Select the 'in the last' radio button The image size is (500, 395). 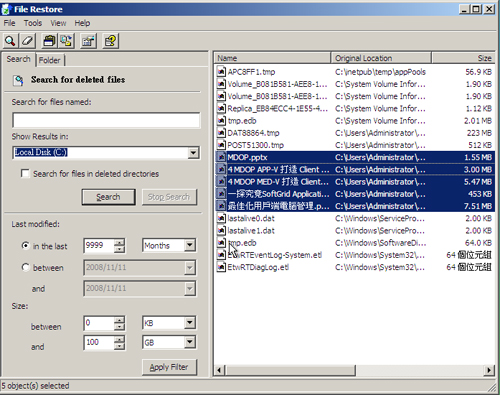point(25,246)
